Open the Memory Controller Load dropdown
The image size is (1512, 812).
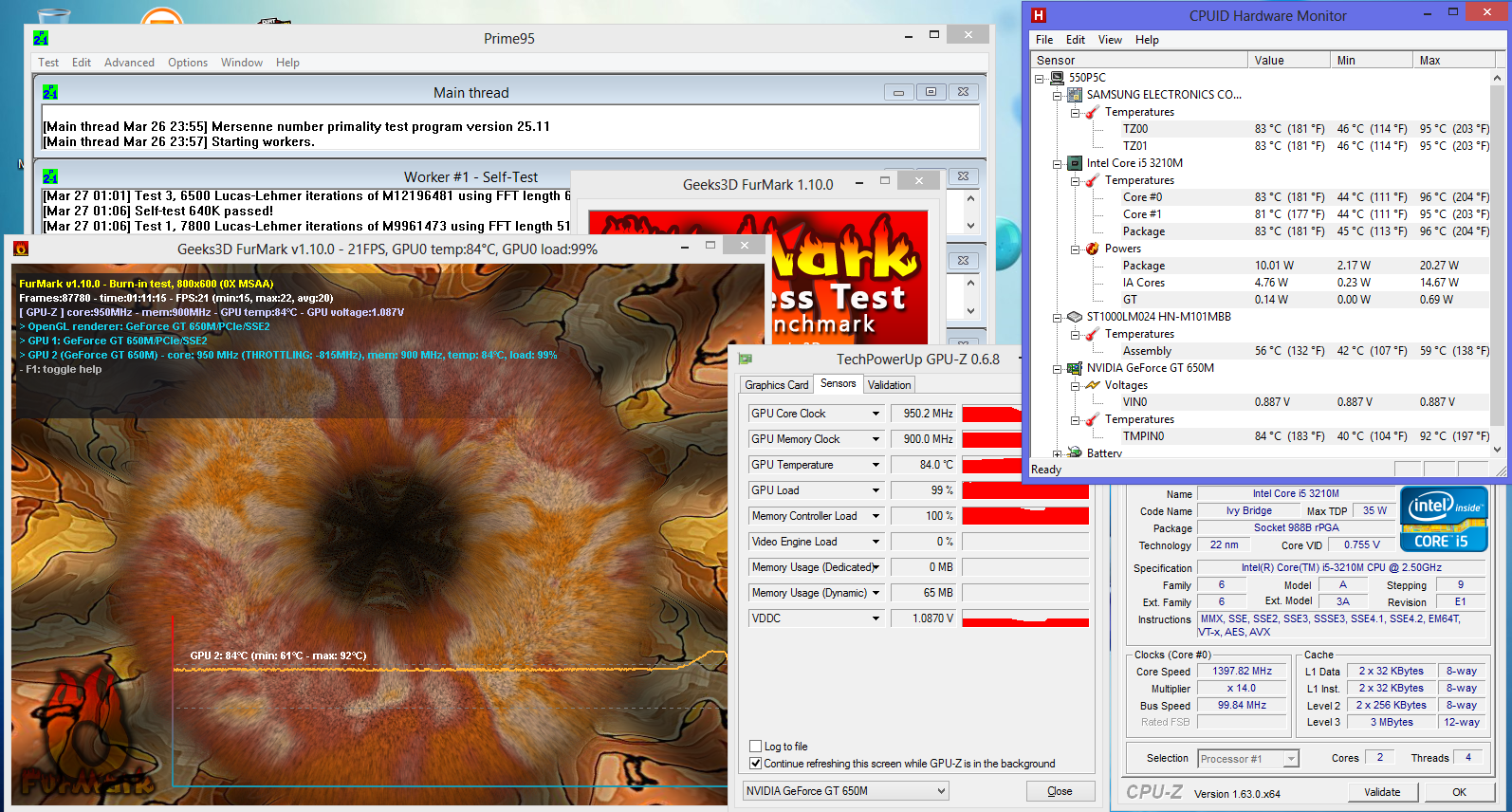(876, 516)
